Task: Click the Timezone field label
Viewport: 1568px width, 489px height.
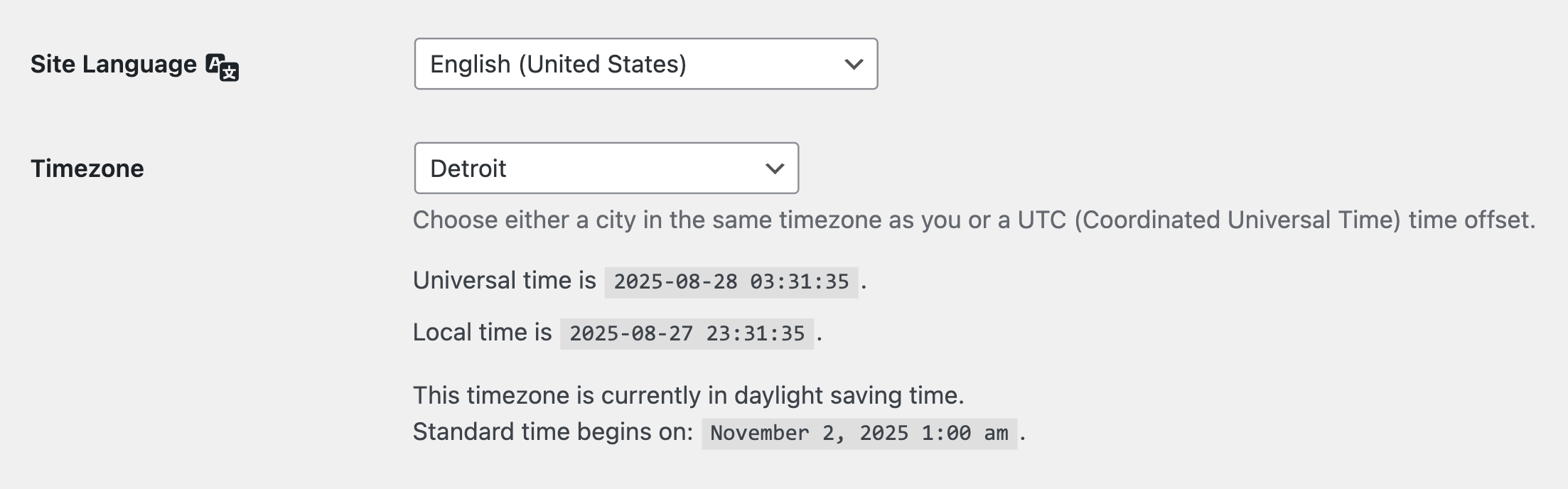Action: pyautogui.click(x=87, y=168)
